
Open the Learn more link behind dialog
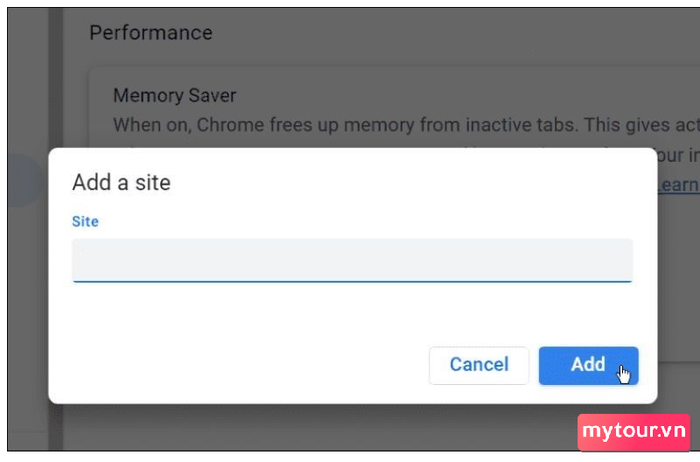coord(679,184)
